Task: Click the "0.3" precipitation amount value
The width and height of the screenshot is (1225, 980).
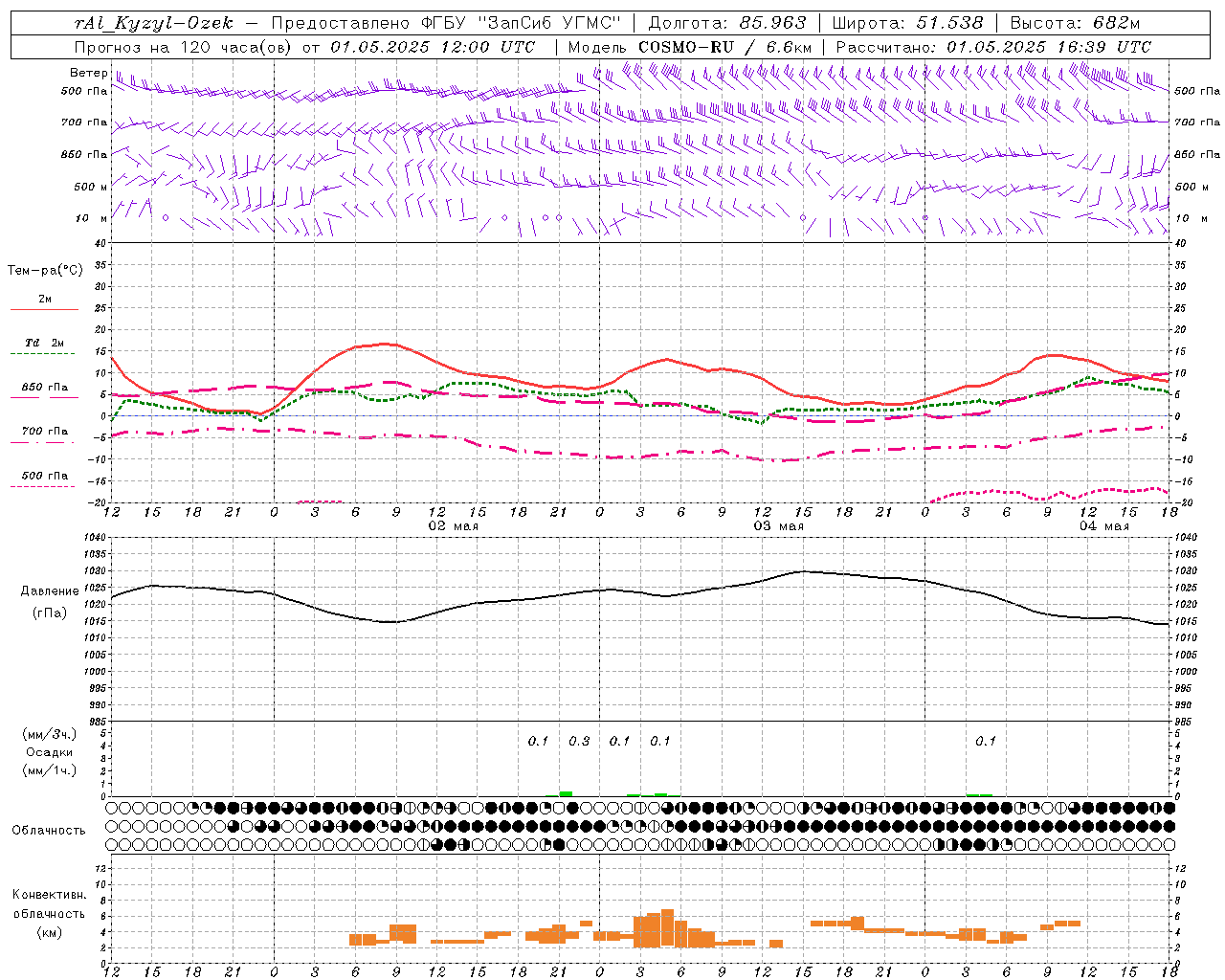Action: pyautogui.click(x=579, y=741)
